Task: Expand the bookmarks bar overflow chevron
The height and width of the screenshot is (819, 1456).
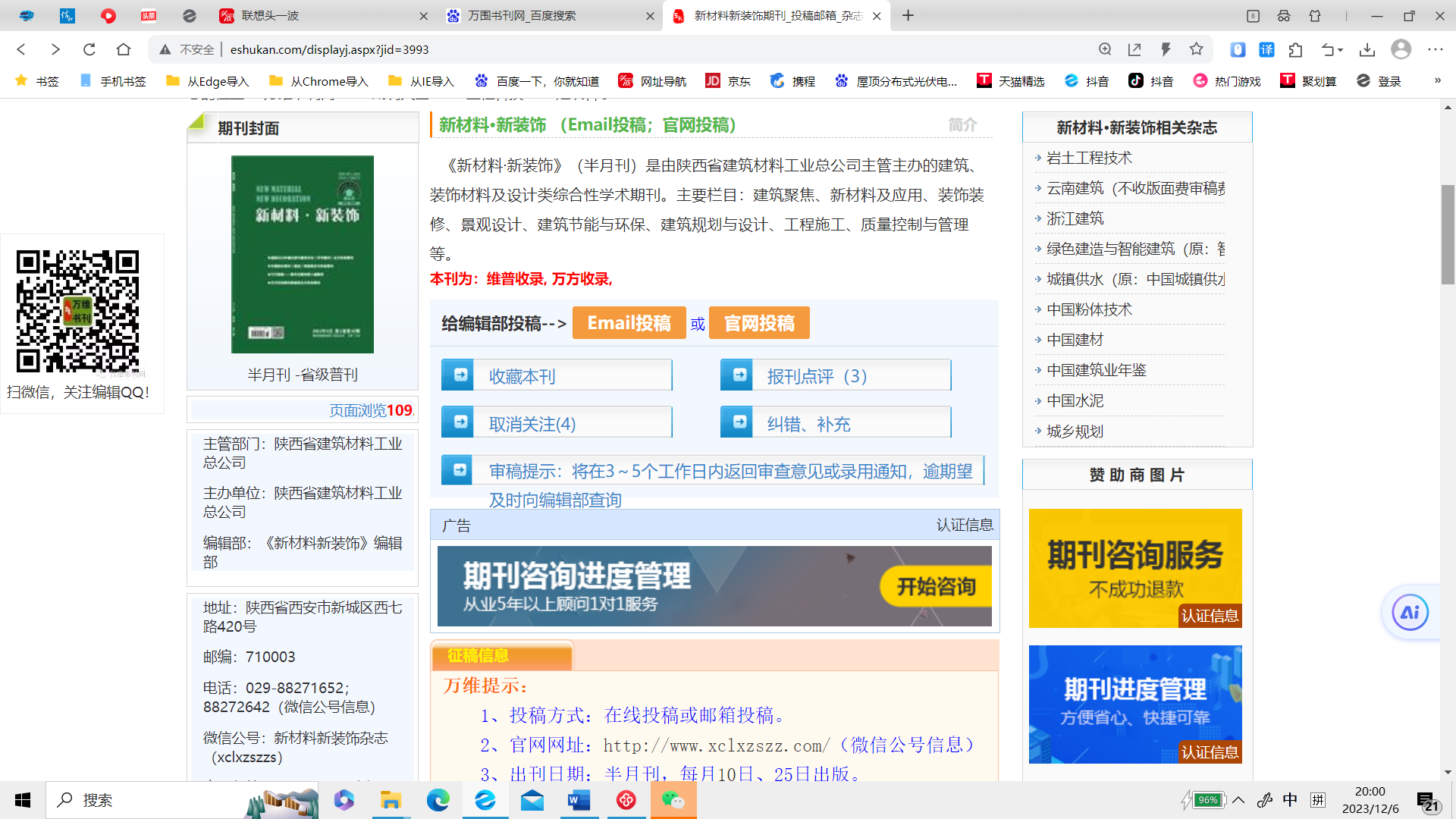Action: click(1437, 80)
